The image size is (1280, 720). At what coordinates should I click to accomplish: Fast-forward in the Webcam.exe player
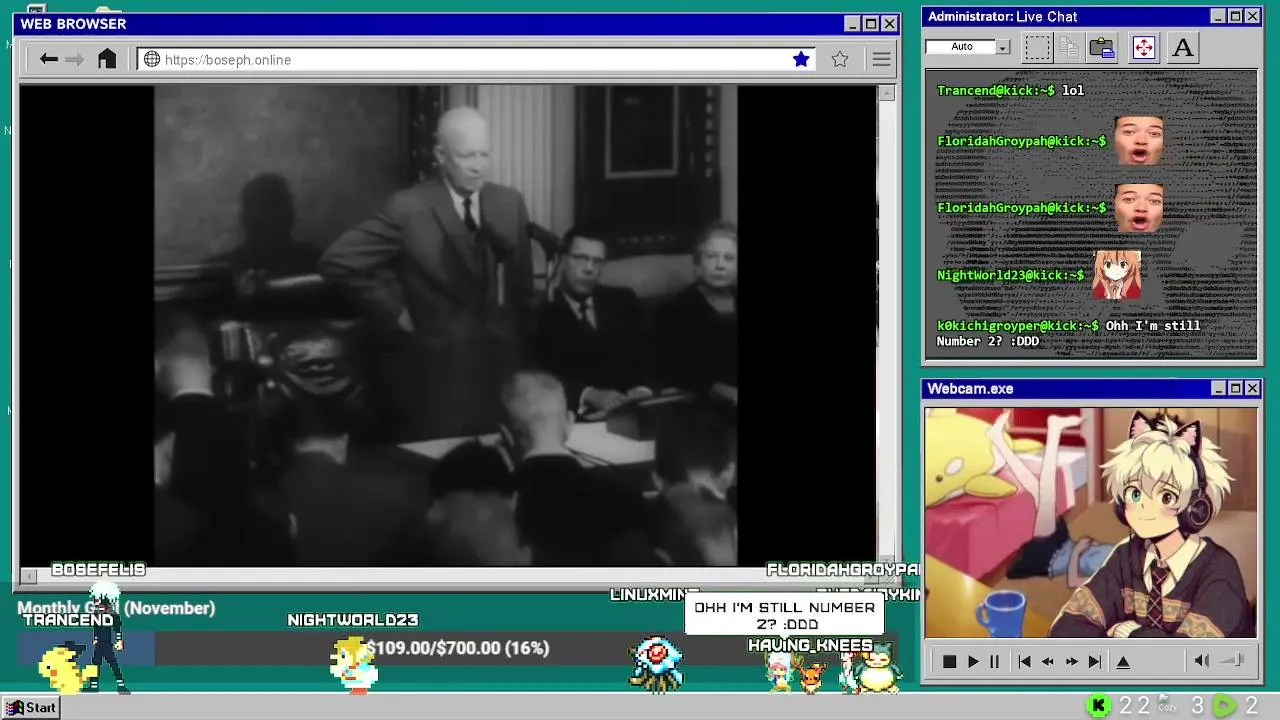pos(1071,662)
